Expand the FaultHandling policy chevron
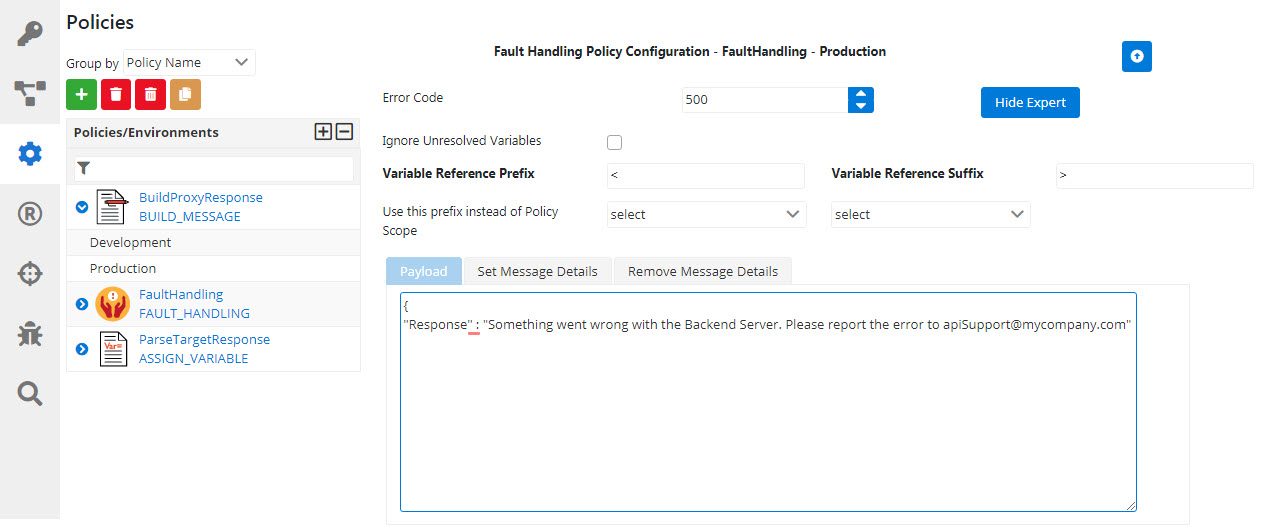1280x532 pixels. click(x=82, y=304)
